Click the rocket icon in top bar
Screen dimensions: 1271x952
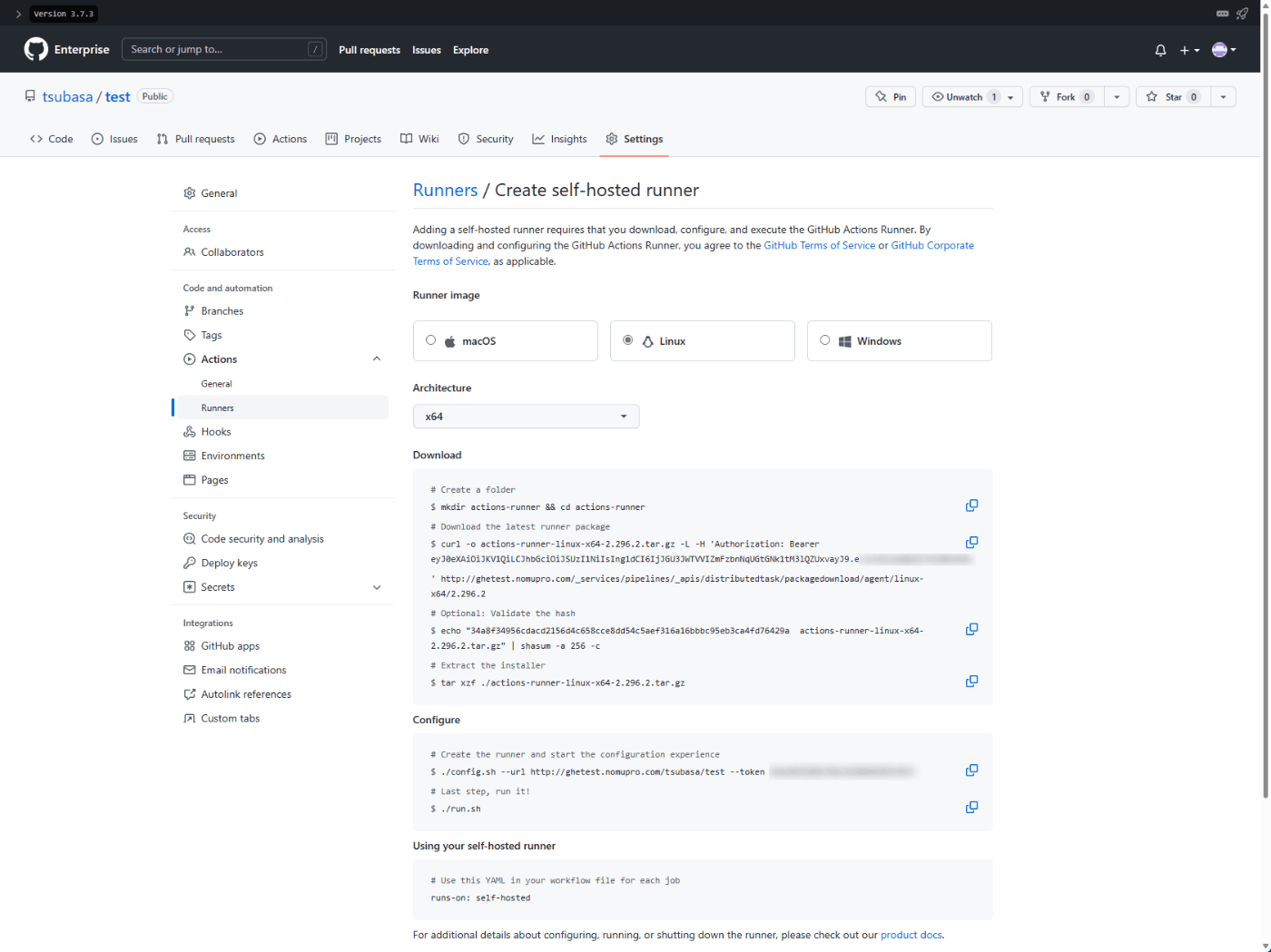1242,14
